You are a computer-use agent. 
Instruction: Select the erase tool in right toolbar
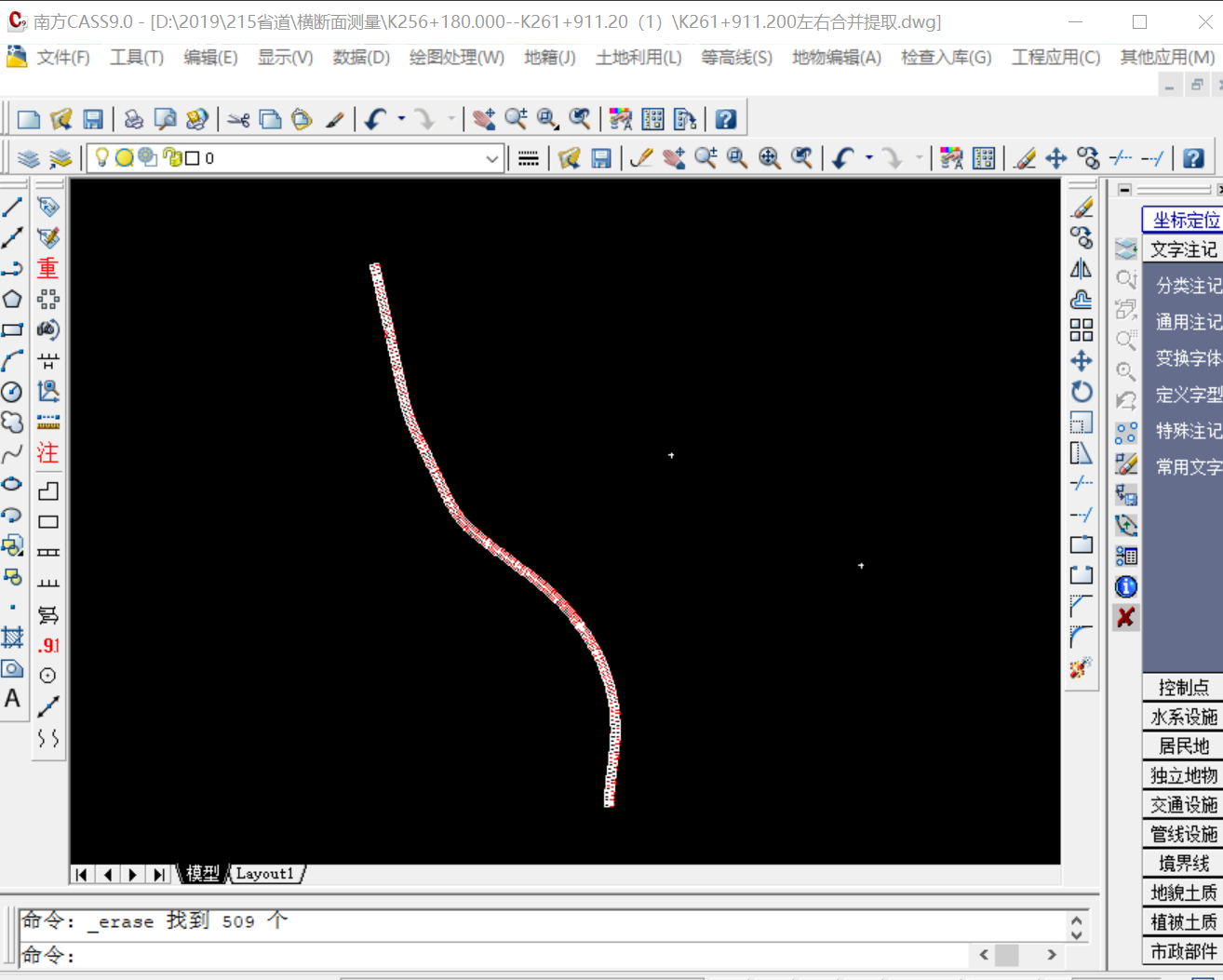click(x=1081, y=208)
